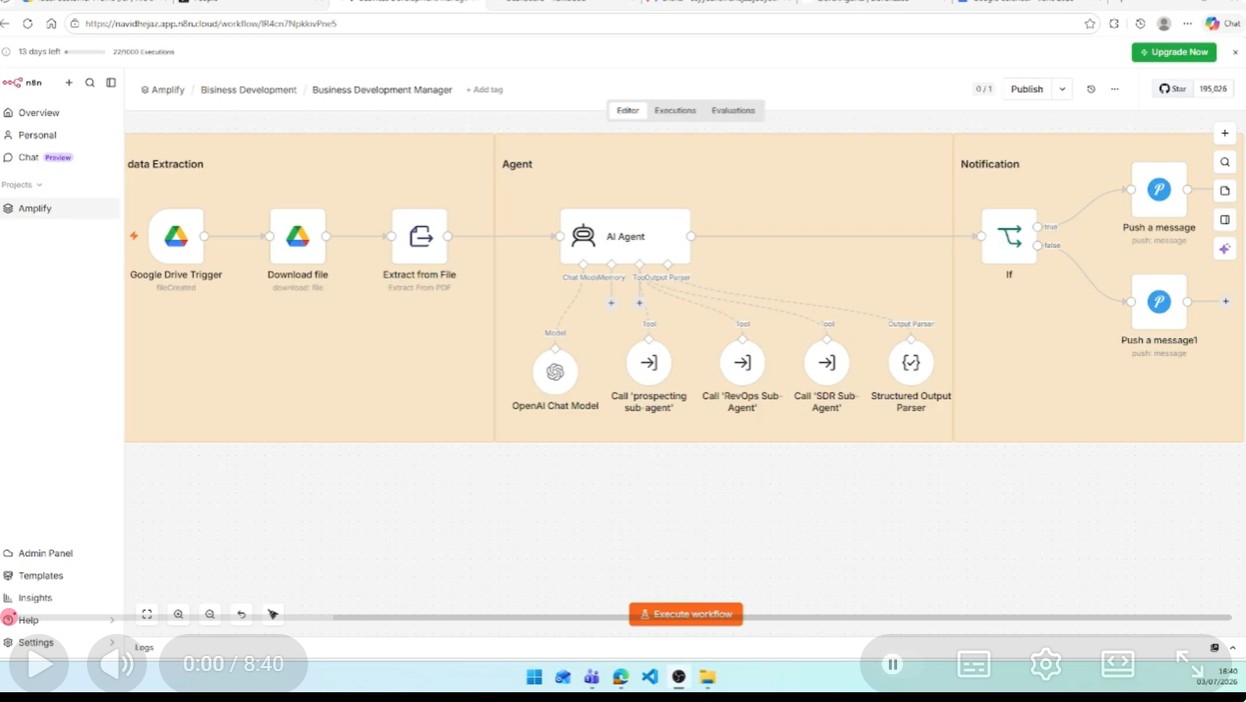Open the OpenAI Chat Model node
1246x702 pixels.
click(x=555, y=372)
